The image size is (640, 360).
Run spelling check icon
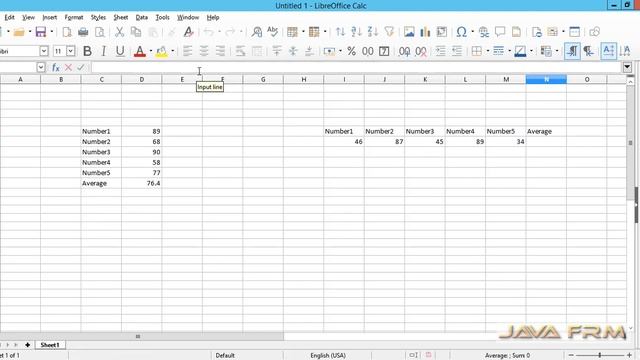pos(273,32)
